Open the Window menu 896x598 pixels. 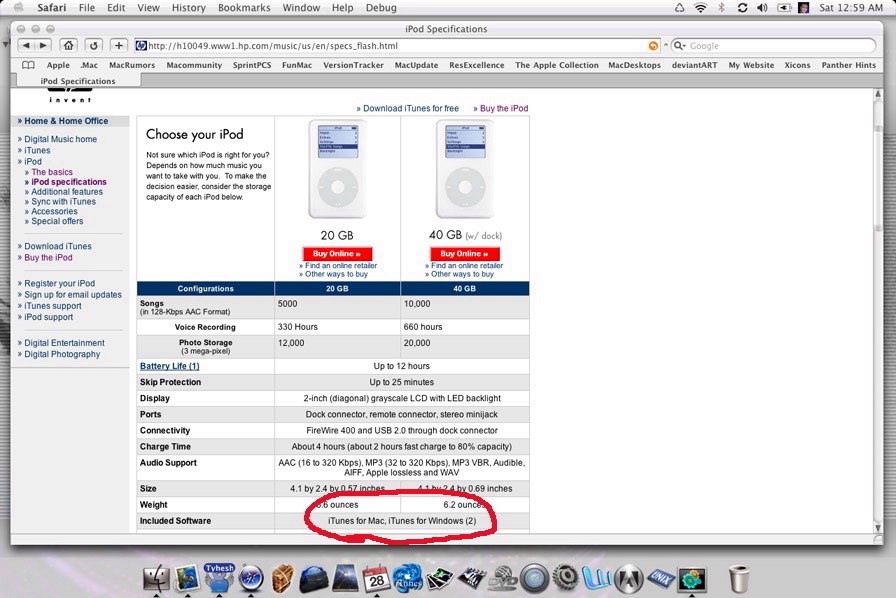301,8
